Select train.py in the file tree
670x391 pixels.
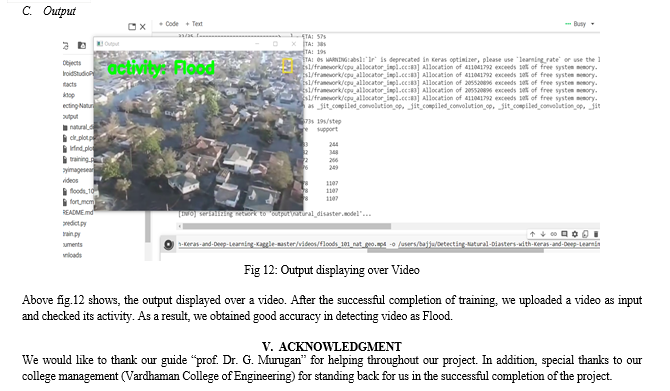point(71,234)
